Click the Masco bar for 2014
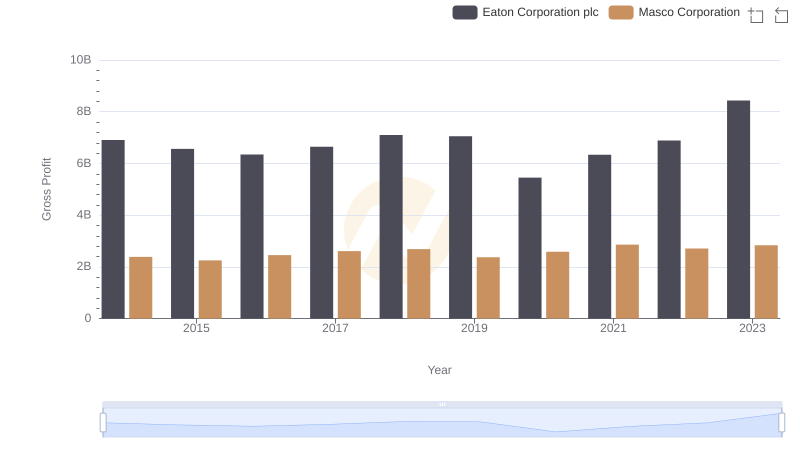This screenshot has height=461, width=800. coord(141,288)
